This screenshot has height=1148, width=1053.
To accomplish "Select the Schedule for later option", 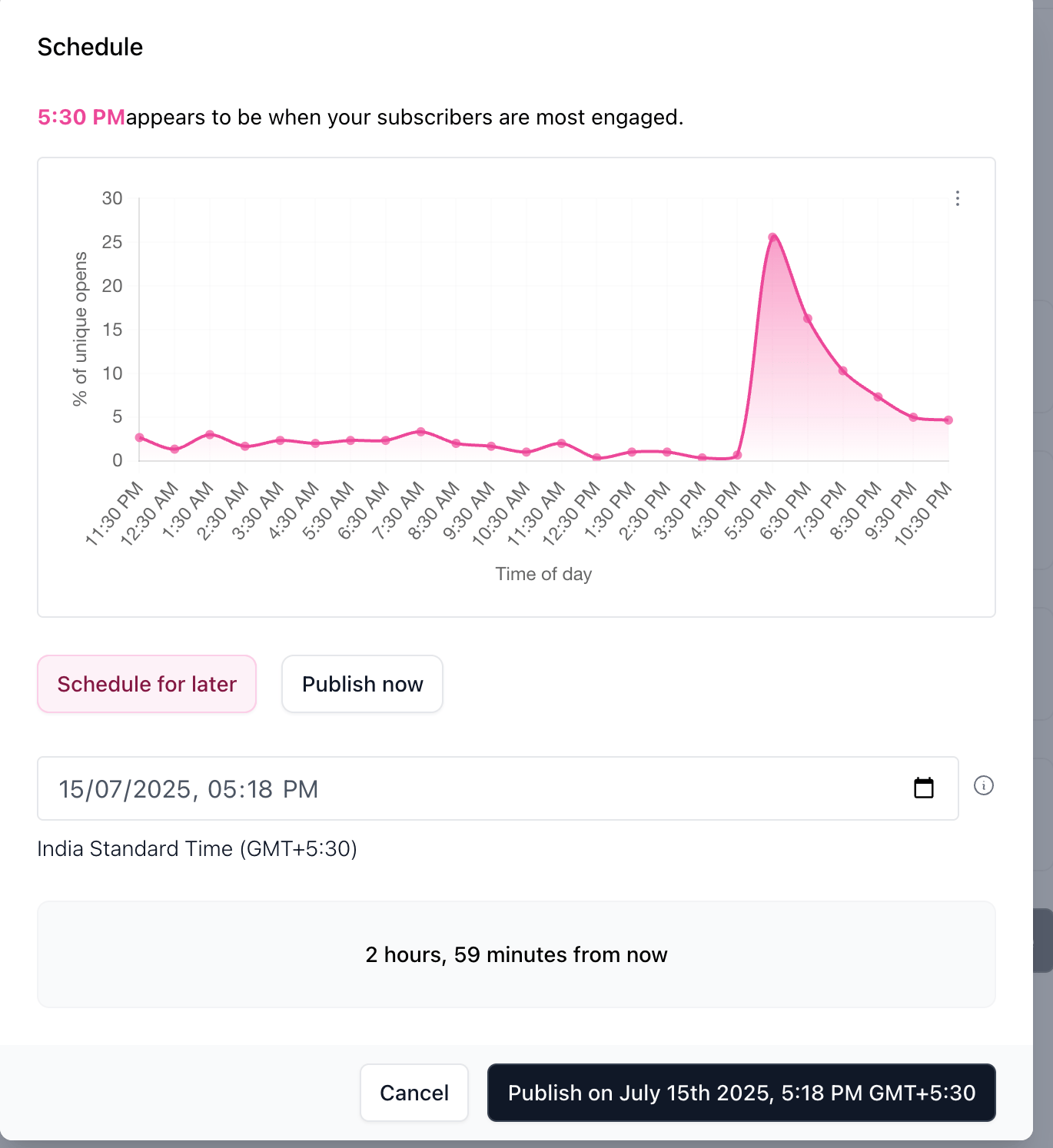I will (x=147, y=684).
